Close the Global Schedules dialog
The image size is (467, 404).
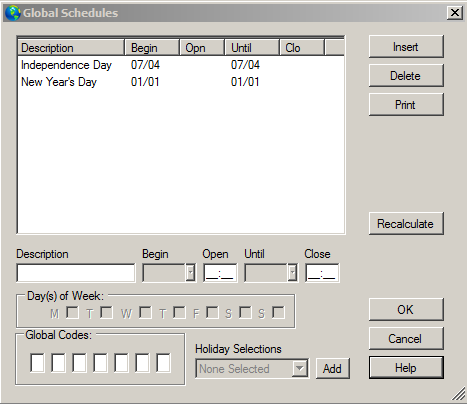tap(455, 13)
